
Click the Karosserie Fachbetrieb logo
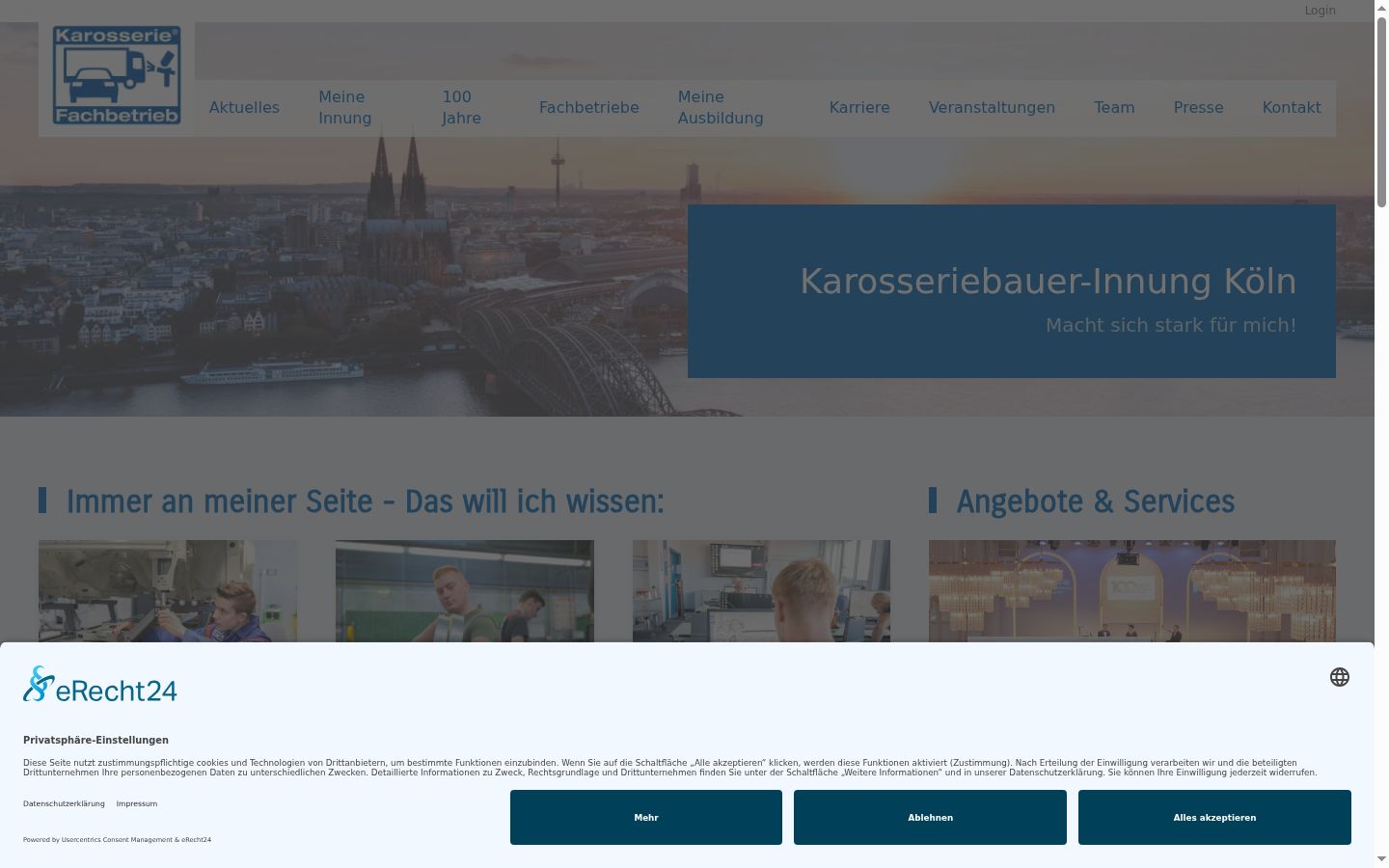pos(117,75)
